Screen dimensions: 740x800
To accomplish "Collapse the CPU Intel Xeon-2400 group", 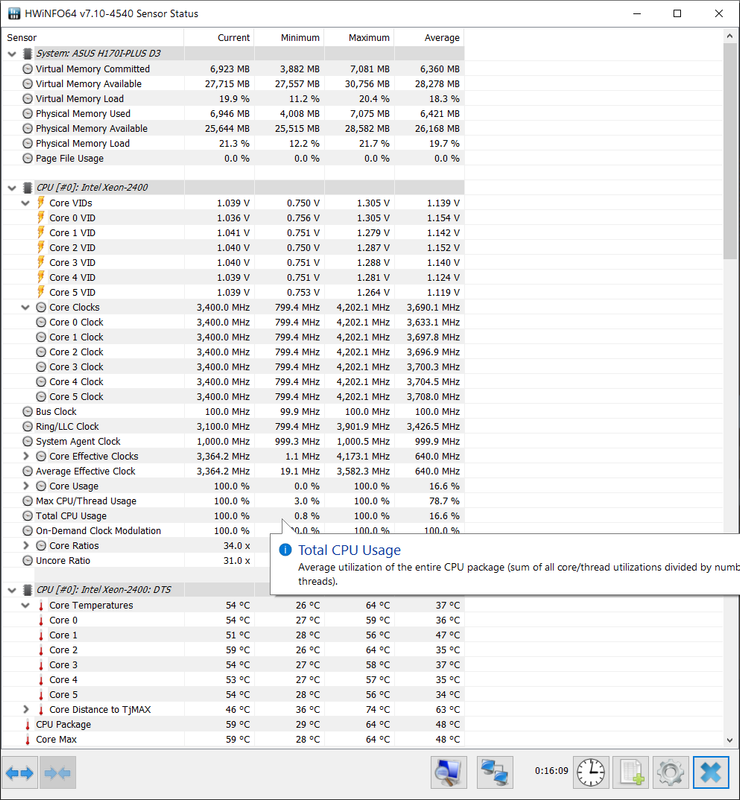I will [x=12, y=188].
